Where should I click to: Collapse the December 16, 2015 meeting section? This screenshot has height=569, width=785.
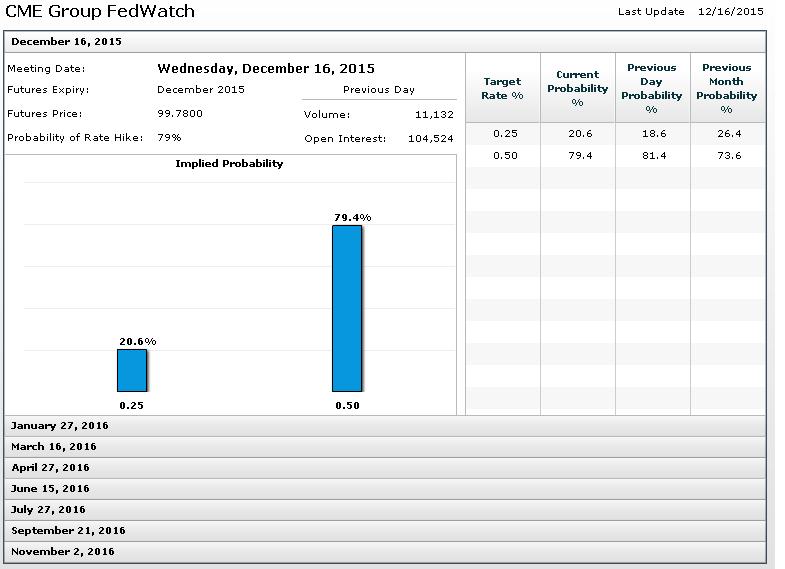(x=384, y=42)
